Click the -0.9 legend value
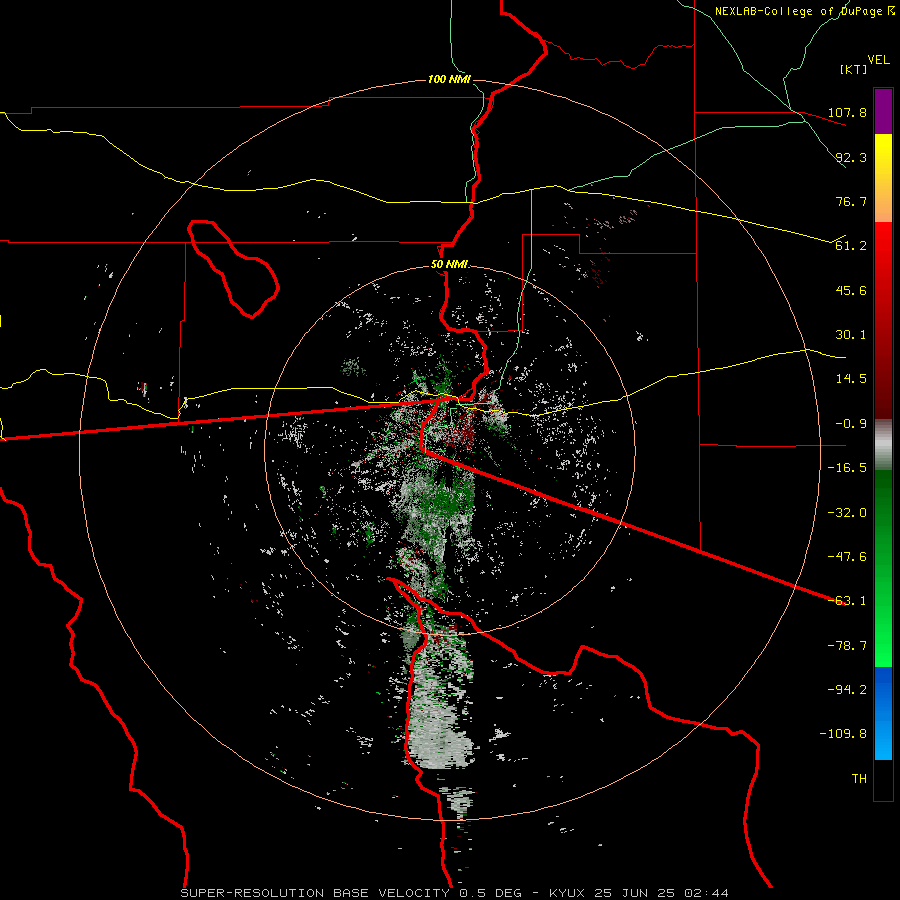This screenshot has width=900, height=900. [x=851, y=424]
